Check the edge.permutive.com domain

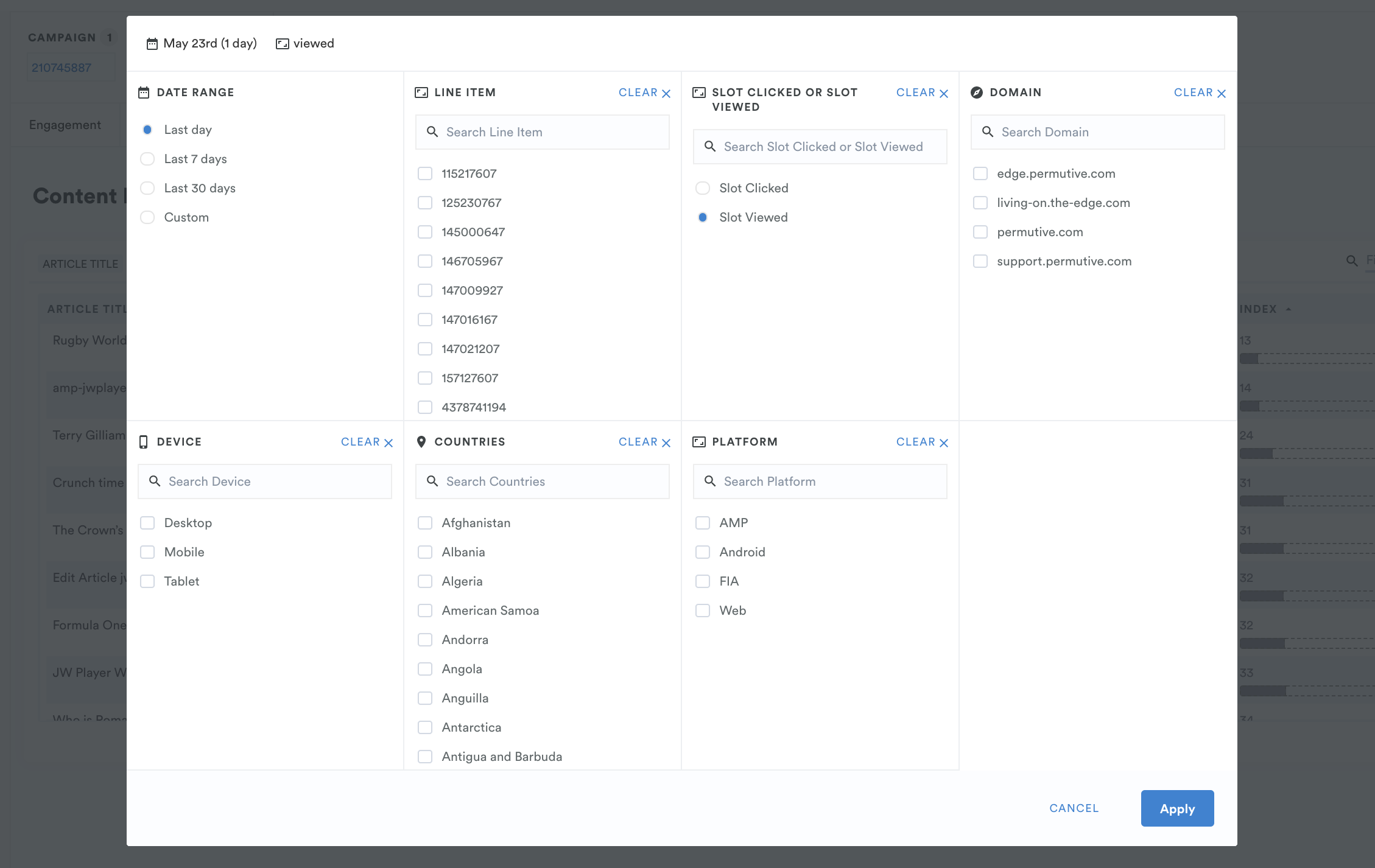[980, 173]
